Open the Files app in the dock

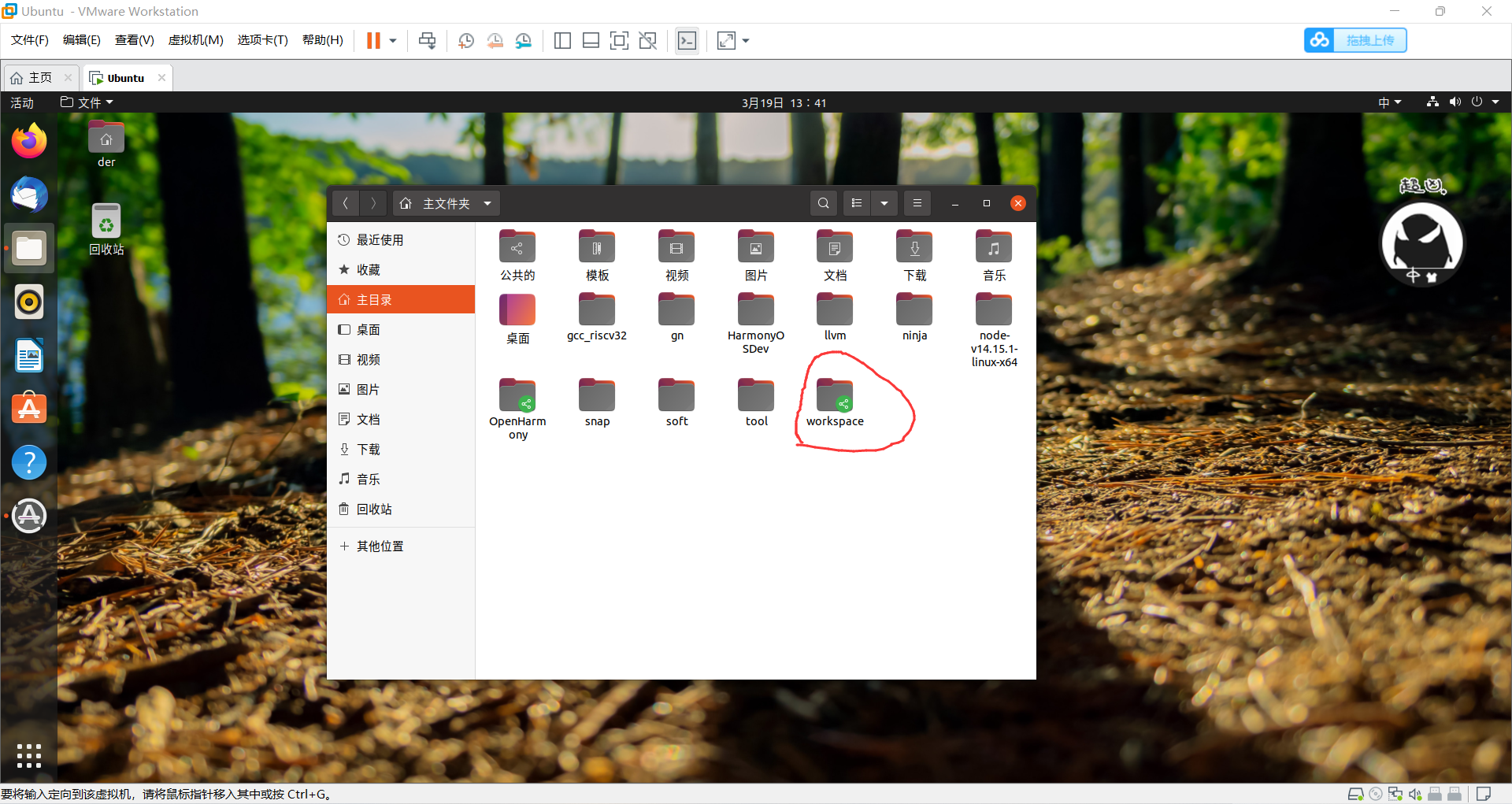pos(29,249)
